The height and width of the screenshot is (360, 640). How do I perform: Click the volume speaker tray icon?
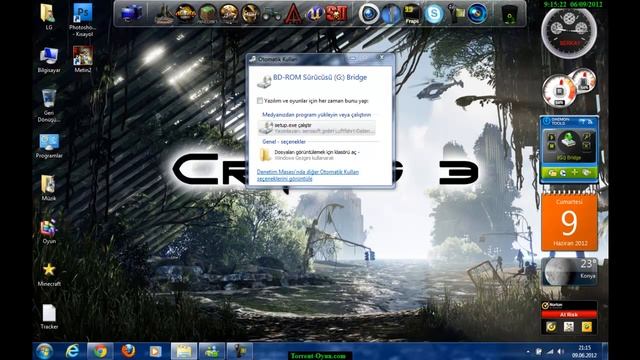(560, 351)
